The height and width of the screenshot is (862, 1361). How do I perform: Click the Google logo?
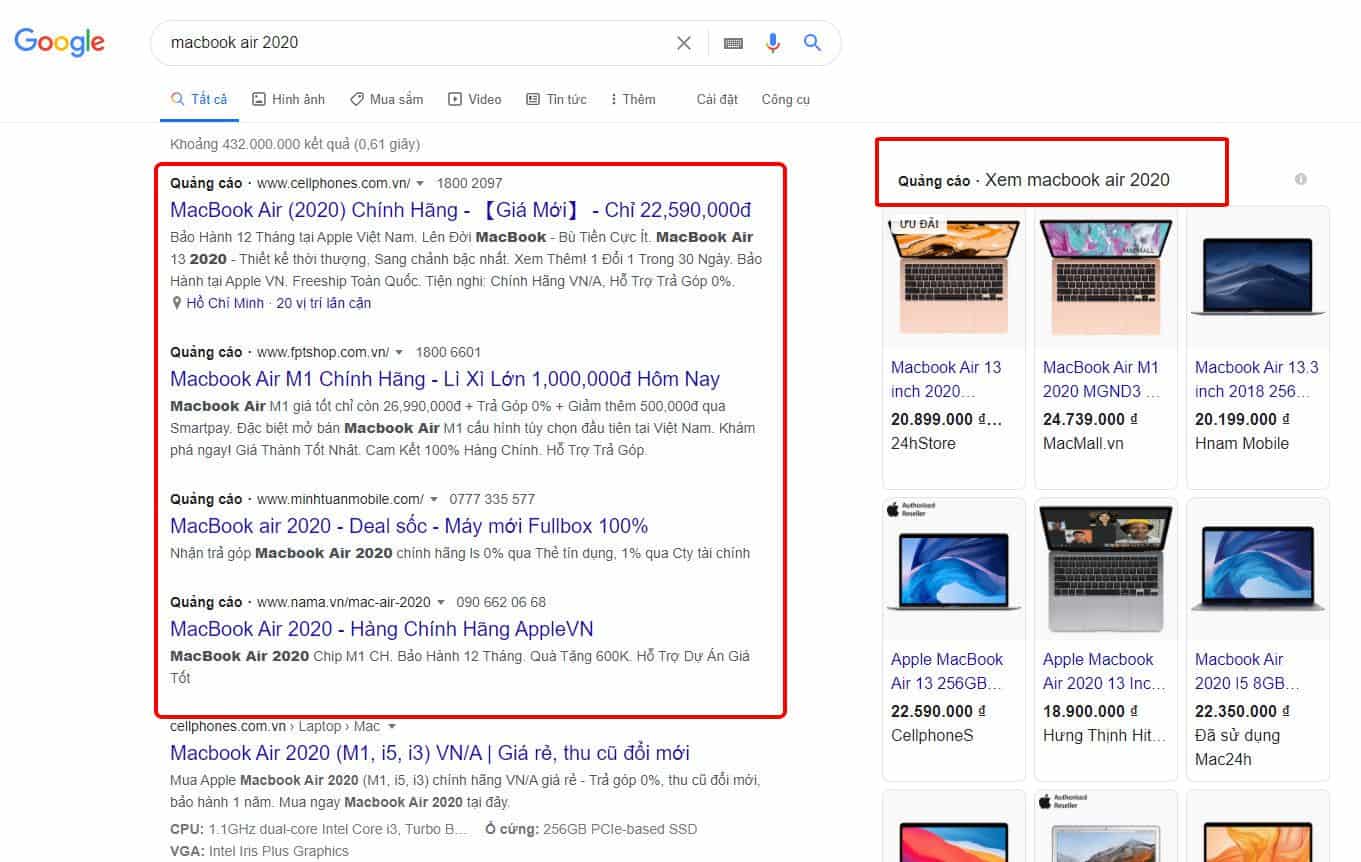tap(59, 42)
